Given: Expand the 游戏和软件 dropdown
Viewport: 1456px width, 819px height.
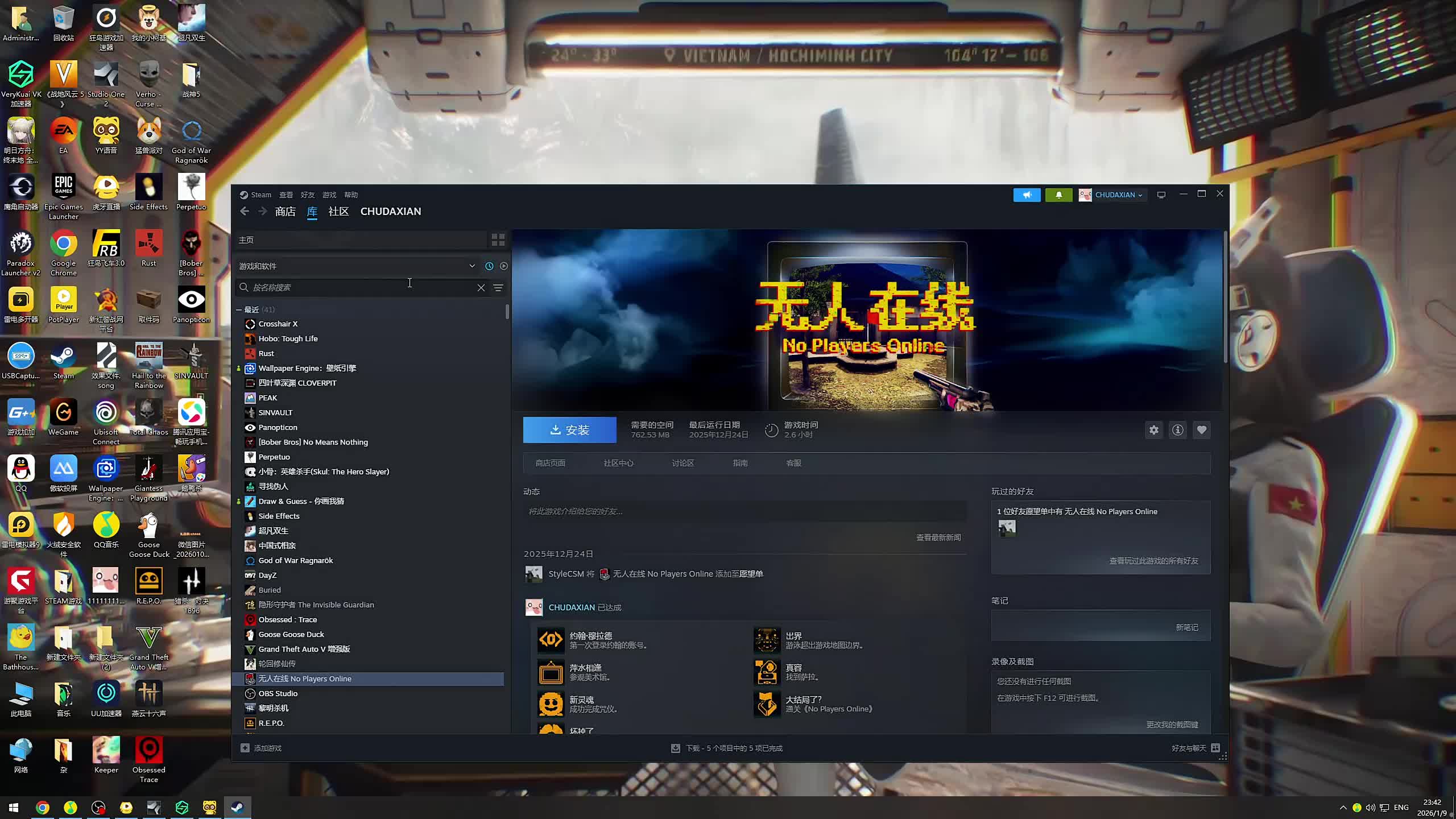Looking at the screenshot, I should [x=471, y=266].
